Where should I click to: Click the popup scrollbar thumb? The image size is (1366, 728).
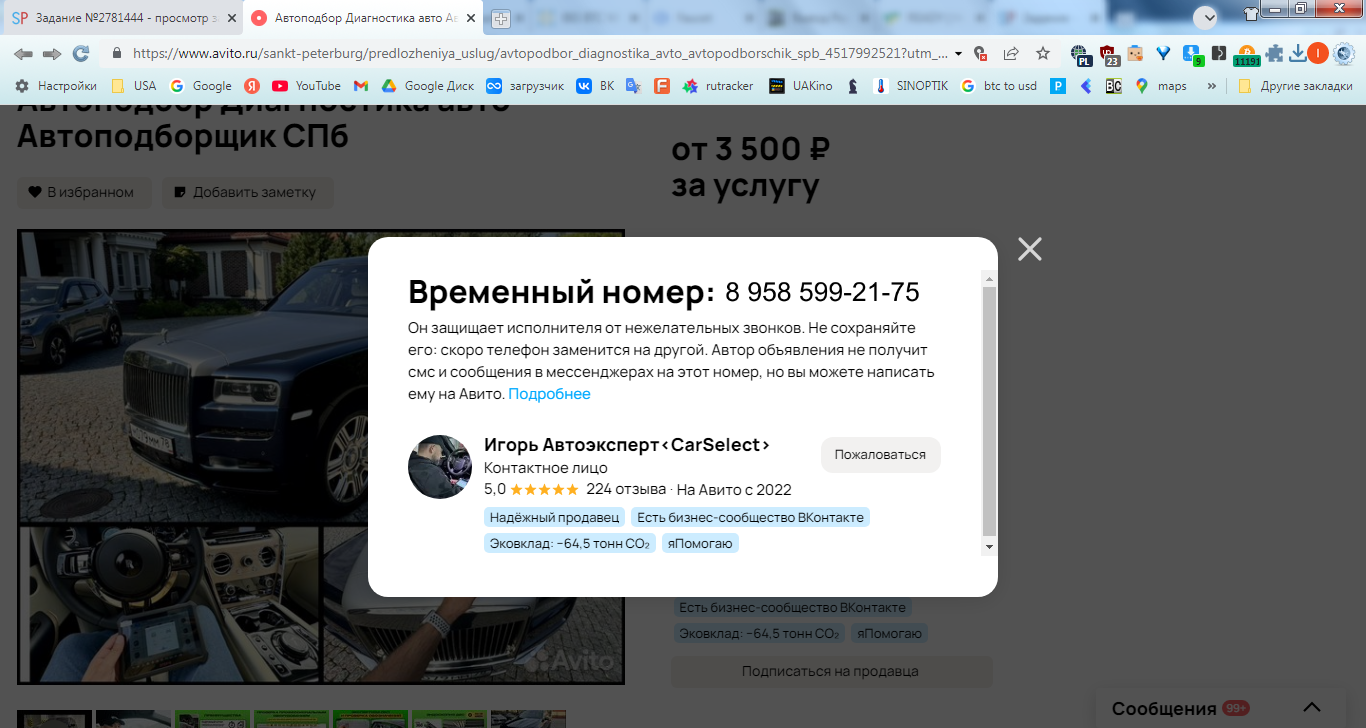click(989, 412)
